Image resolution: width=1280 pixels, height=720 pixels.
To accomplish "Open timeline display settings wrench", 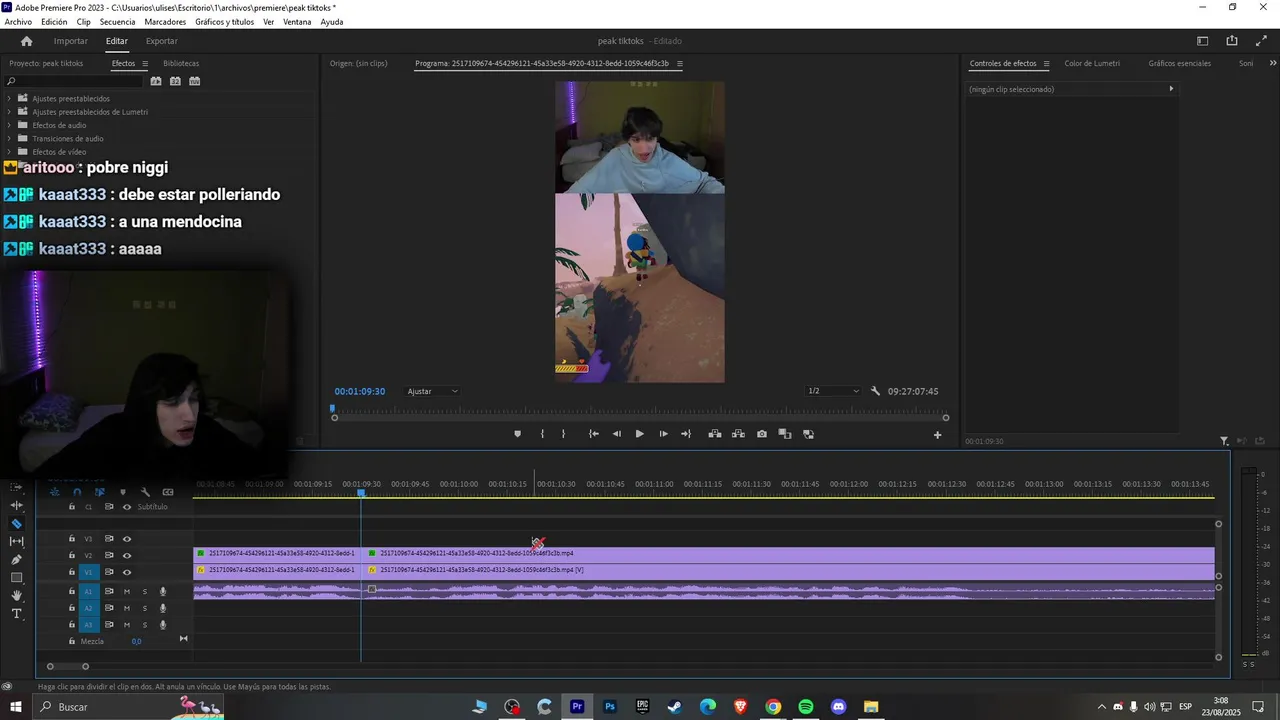I will click(x=145, y=492).
